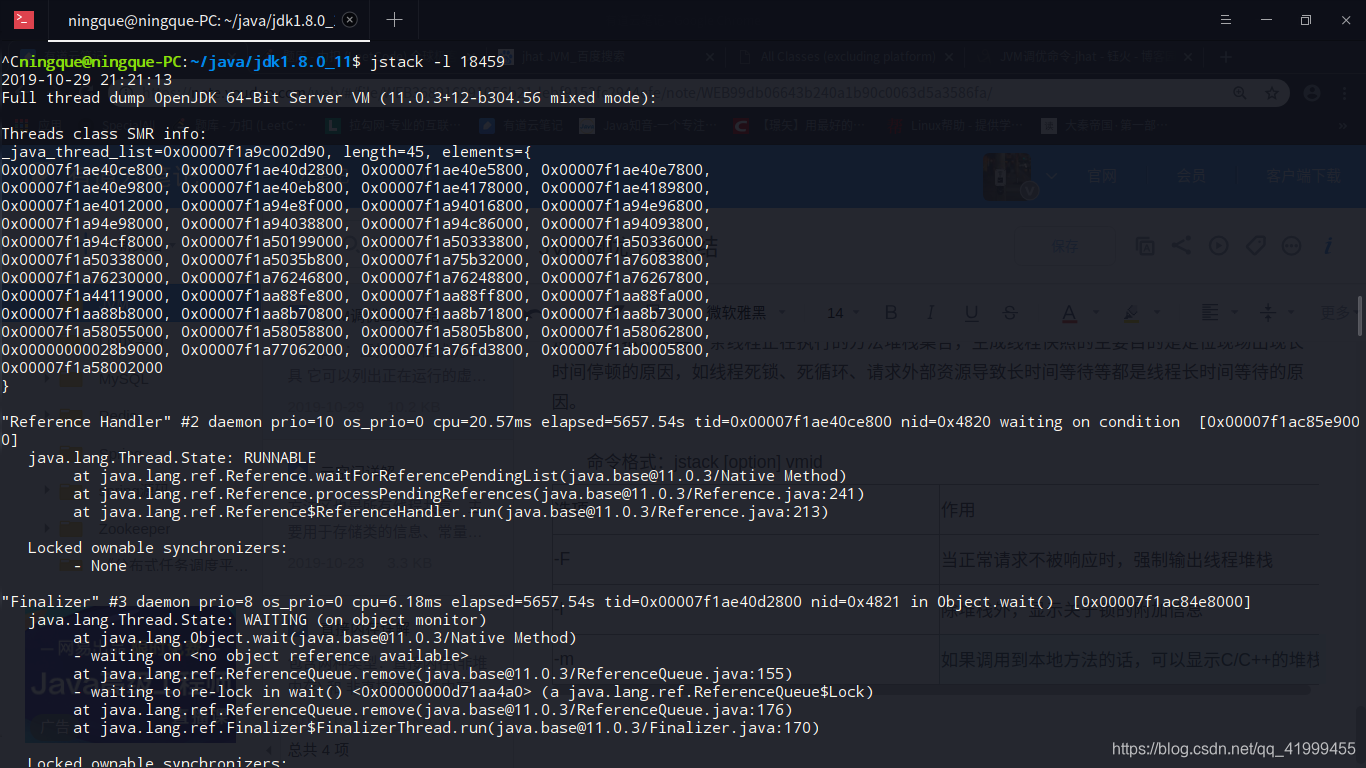Click the terminal vertical scrollbar

click(x=1361, y=315)
